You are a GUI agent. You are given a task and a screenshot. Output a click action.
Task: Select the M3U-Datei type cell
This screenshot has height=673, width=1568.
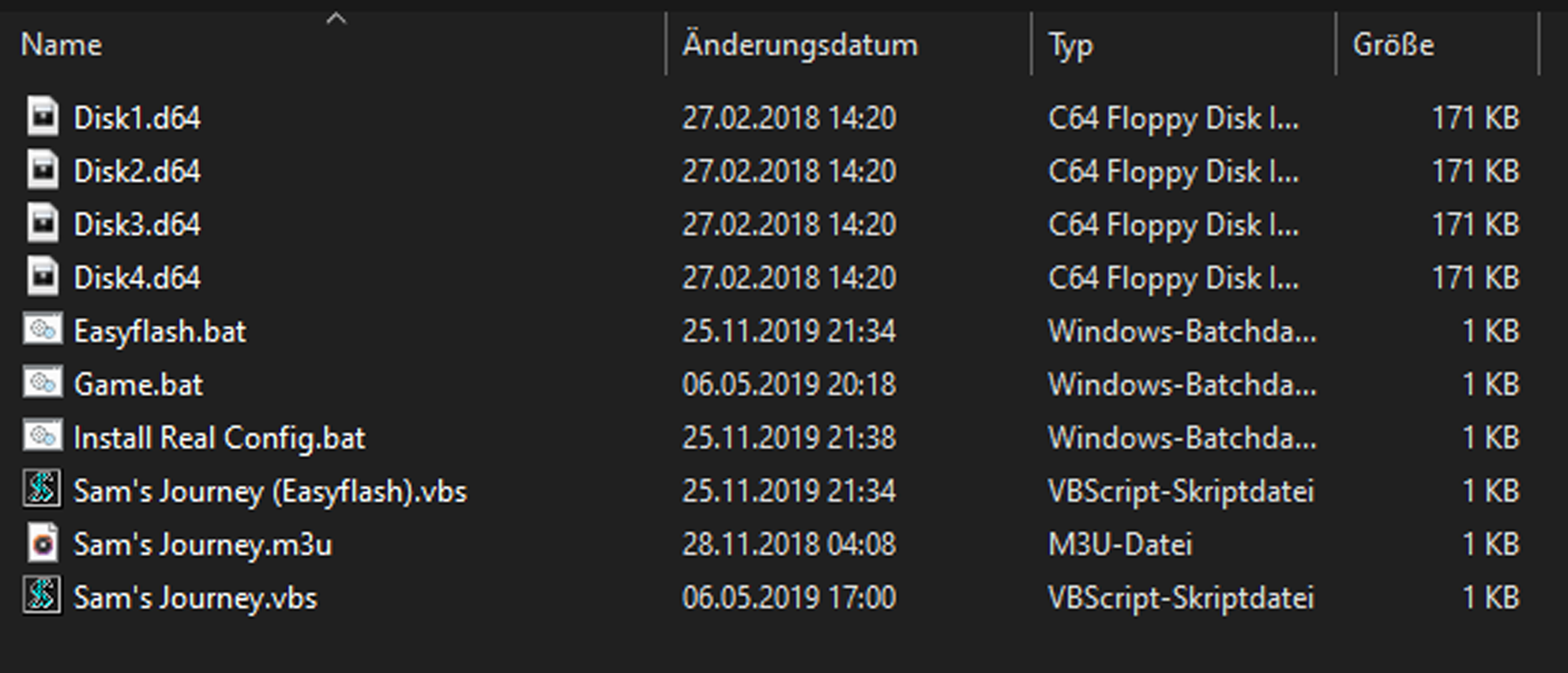(1120, 544)
